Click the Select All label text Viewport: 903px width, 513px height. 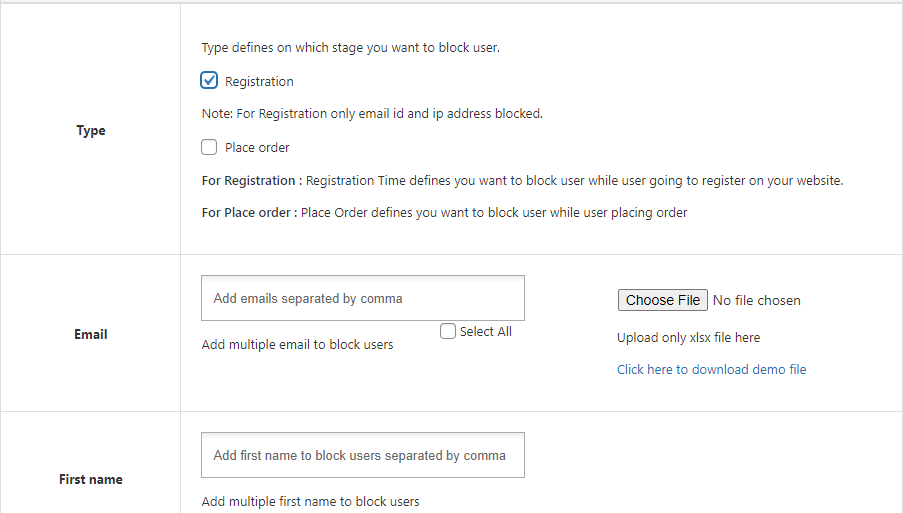[485, 332]
